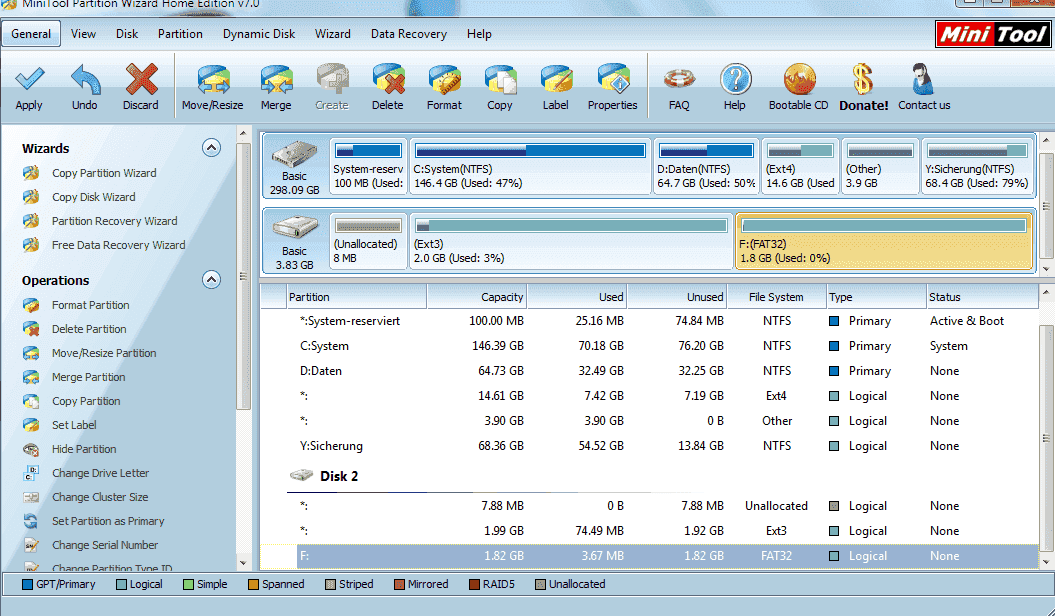Screen dimensions: 1055x616
Task: Open the Wizard menu
Action: (332, 34)
